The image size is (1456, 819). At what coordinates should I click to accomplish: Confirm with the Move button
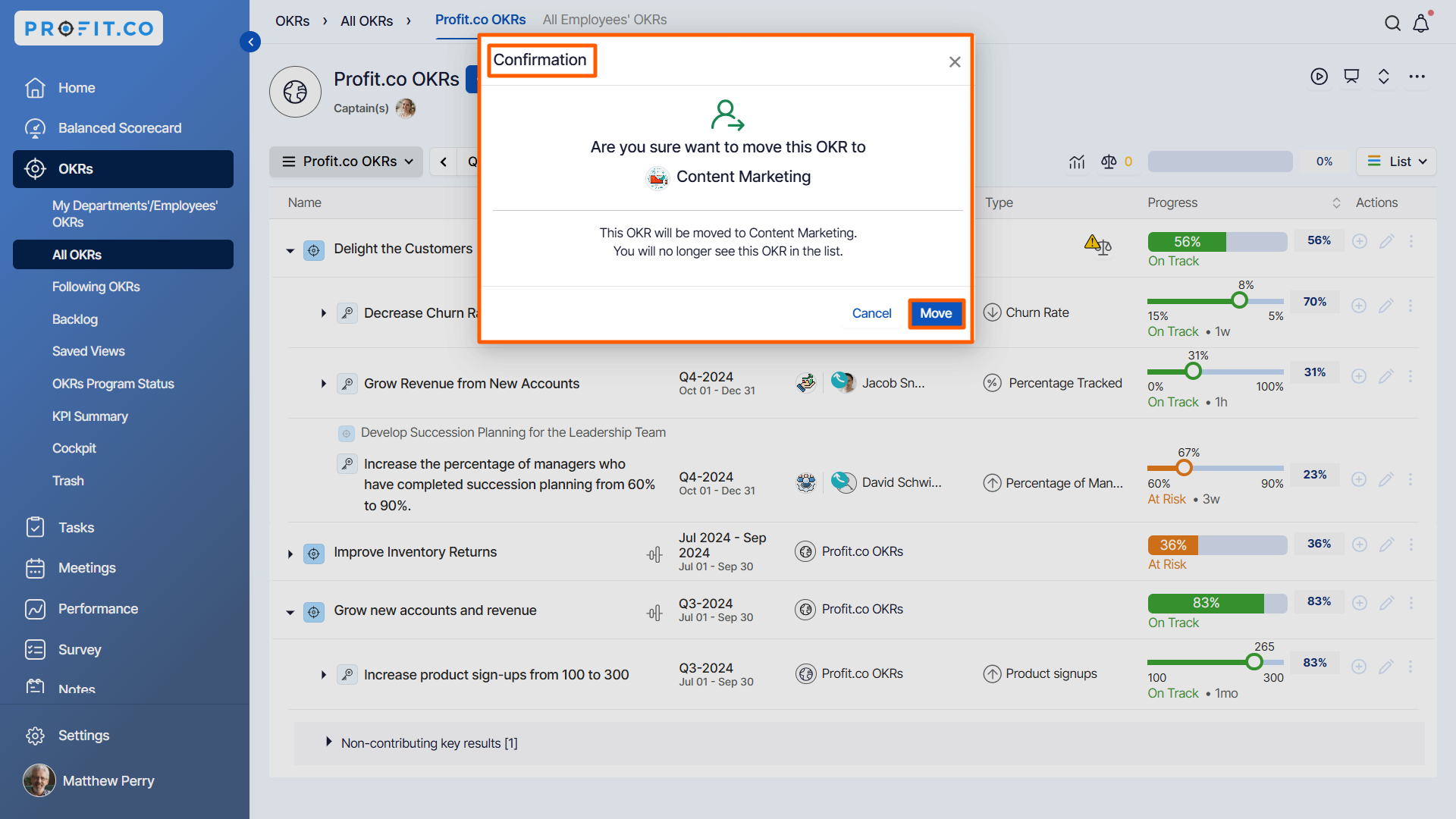point(936,313)
